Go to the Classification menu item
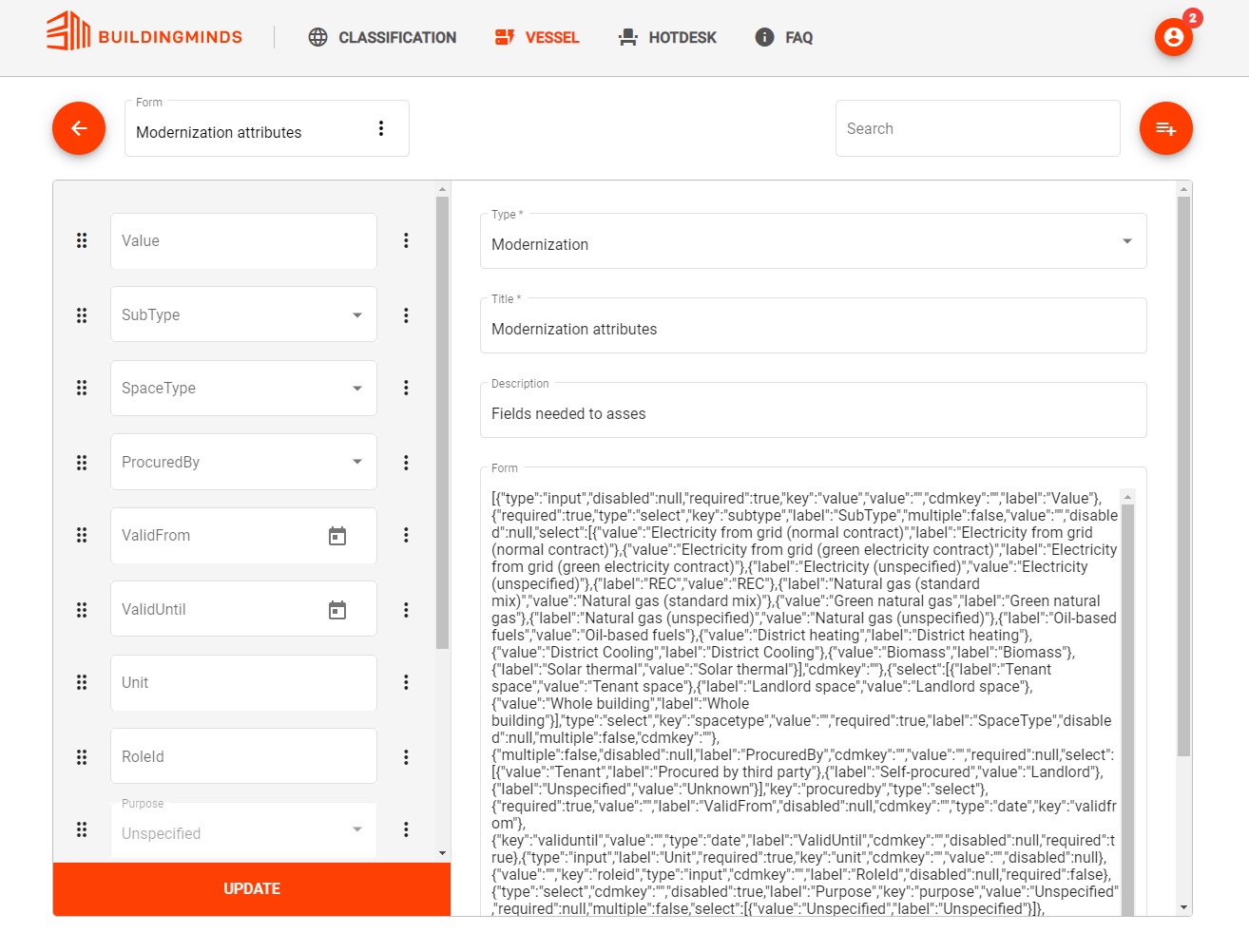Viewport: 1249px width, 952px height. pyautogui.click(x=382, y=37)
